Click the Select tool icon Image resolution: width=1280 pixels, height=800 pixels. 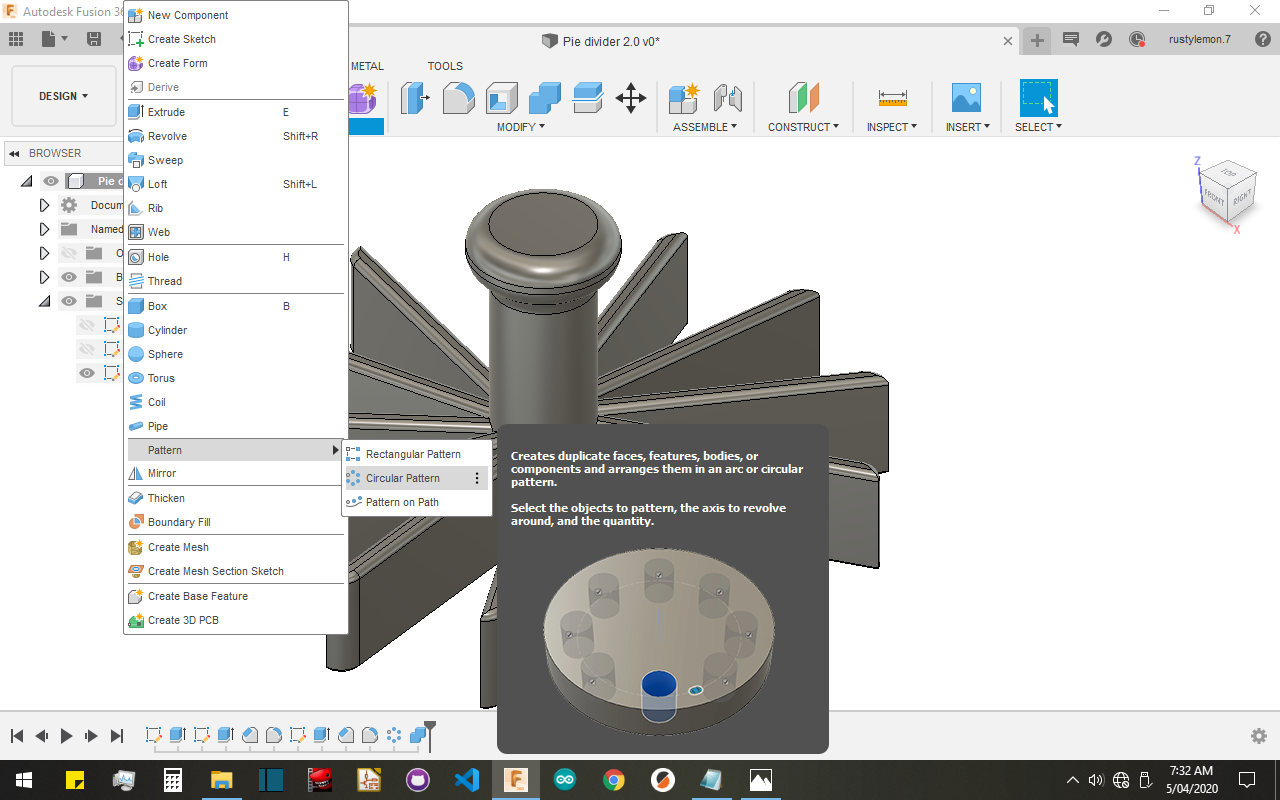pyautogui.click(x=1038, y=98)
